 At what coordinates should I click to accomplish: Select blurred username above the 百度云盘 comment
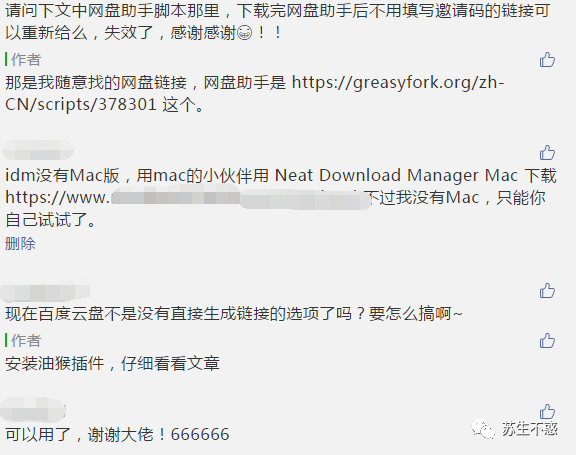[x=46, y=292]
